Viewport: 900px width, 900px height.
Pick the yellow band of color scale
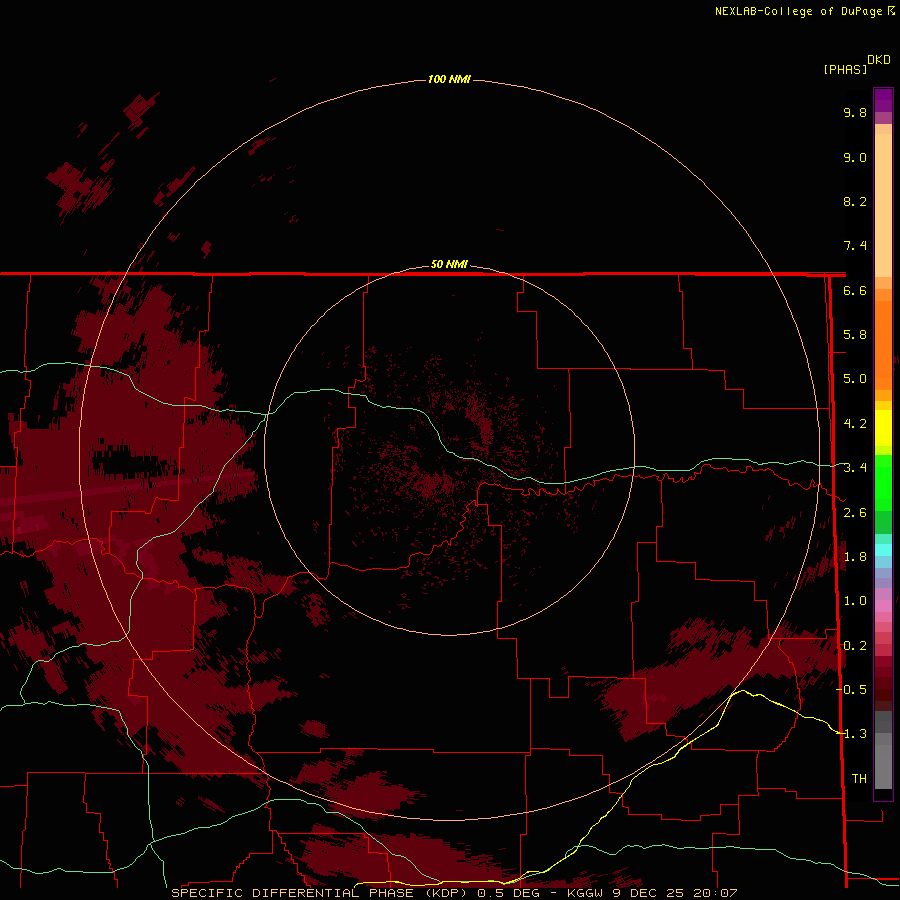(x=883, y=428)
